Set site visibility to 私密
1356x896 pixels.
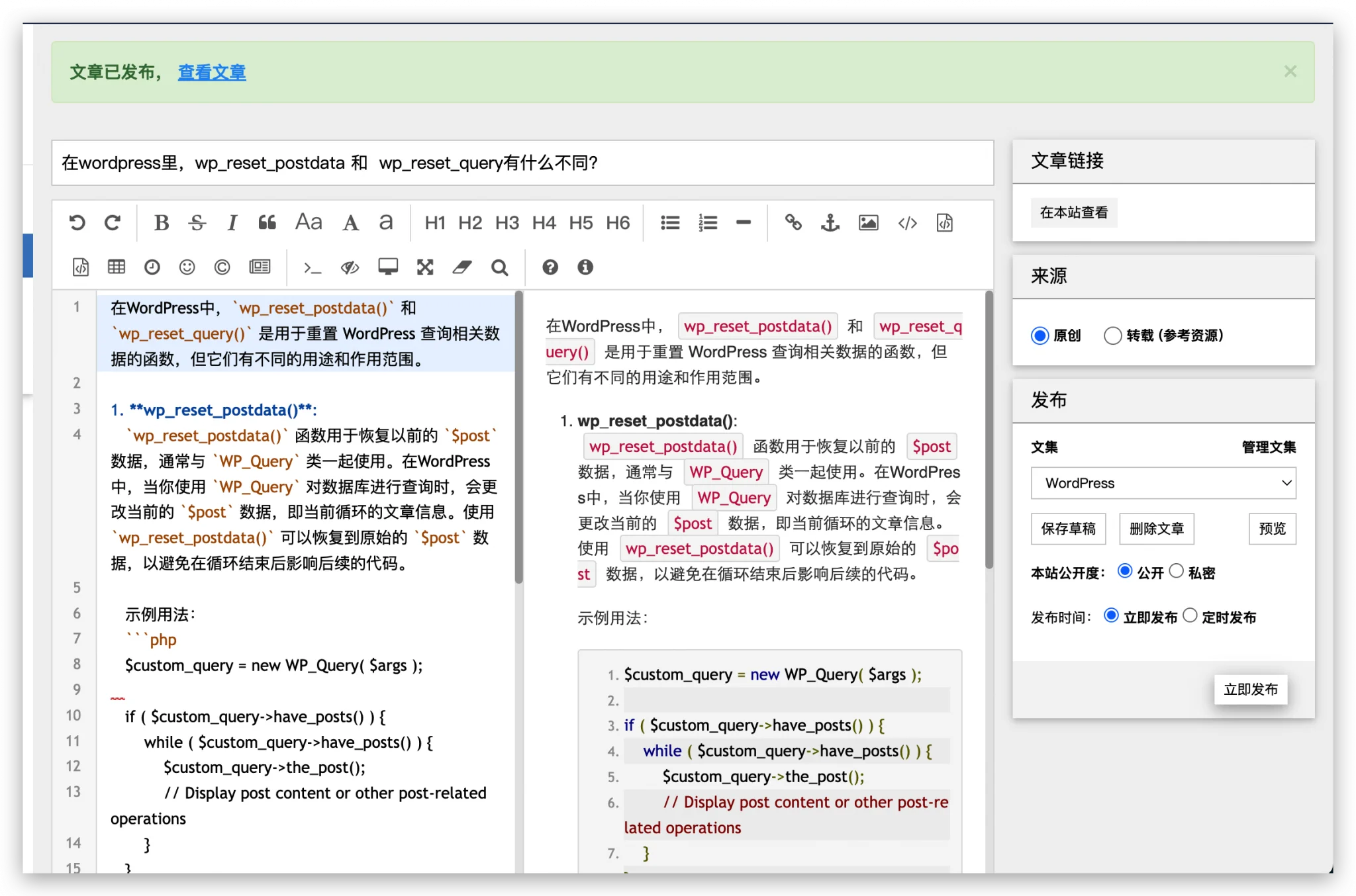pos(1176,571)
